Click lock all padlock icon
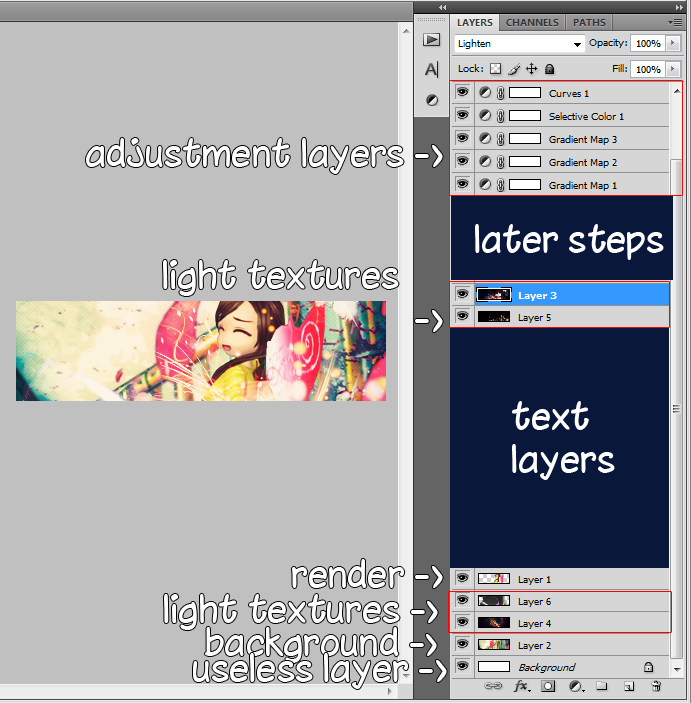691x703 pixels. point(549,69)
